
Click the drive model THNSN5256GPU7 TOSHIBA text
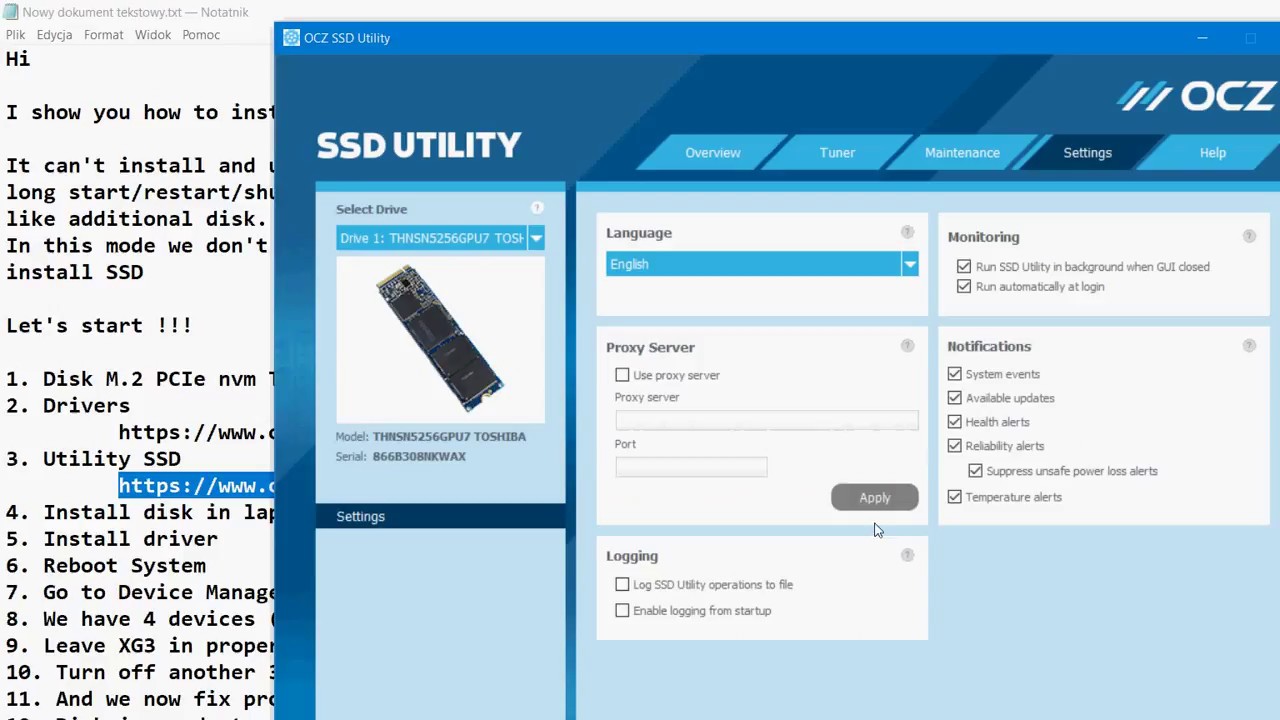pos(449,436)
